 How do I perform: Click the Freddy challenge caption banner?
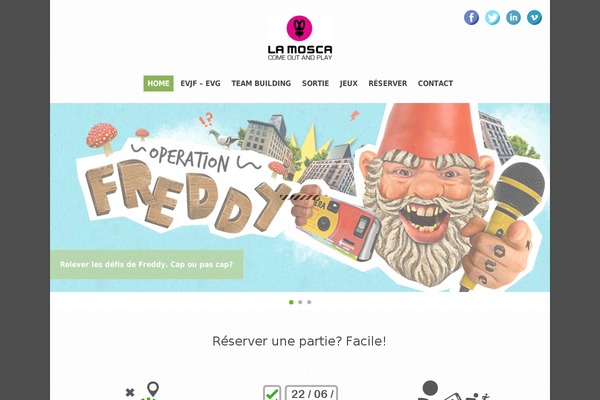147,264
